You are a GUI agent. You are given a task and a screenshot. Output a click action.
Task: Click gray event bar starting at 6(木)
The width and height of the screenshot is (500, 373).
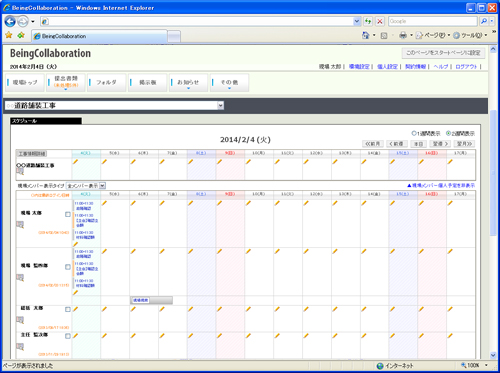[151, 300]
